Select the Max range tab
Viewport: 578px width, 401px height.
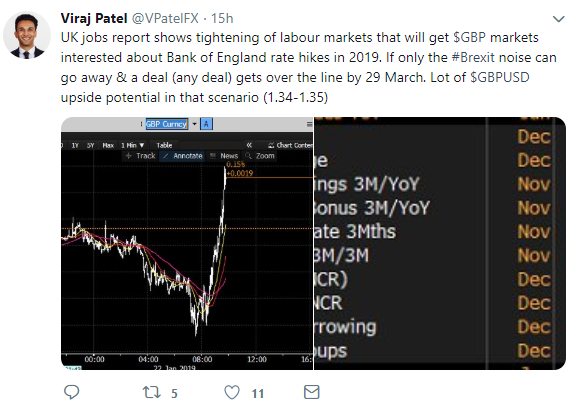point(108,145)
